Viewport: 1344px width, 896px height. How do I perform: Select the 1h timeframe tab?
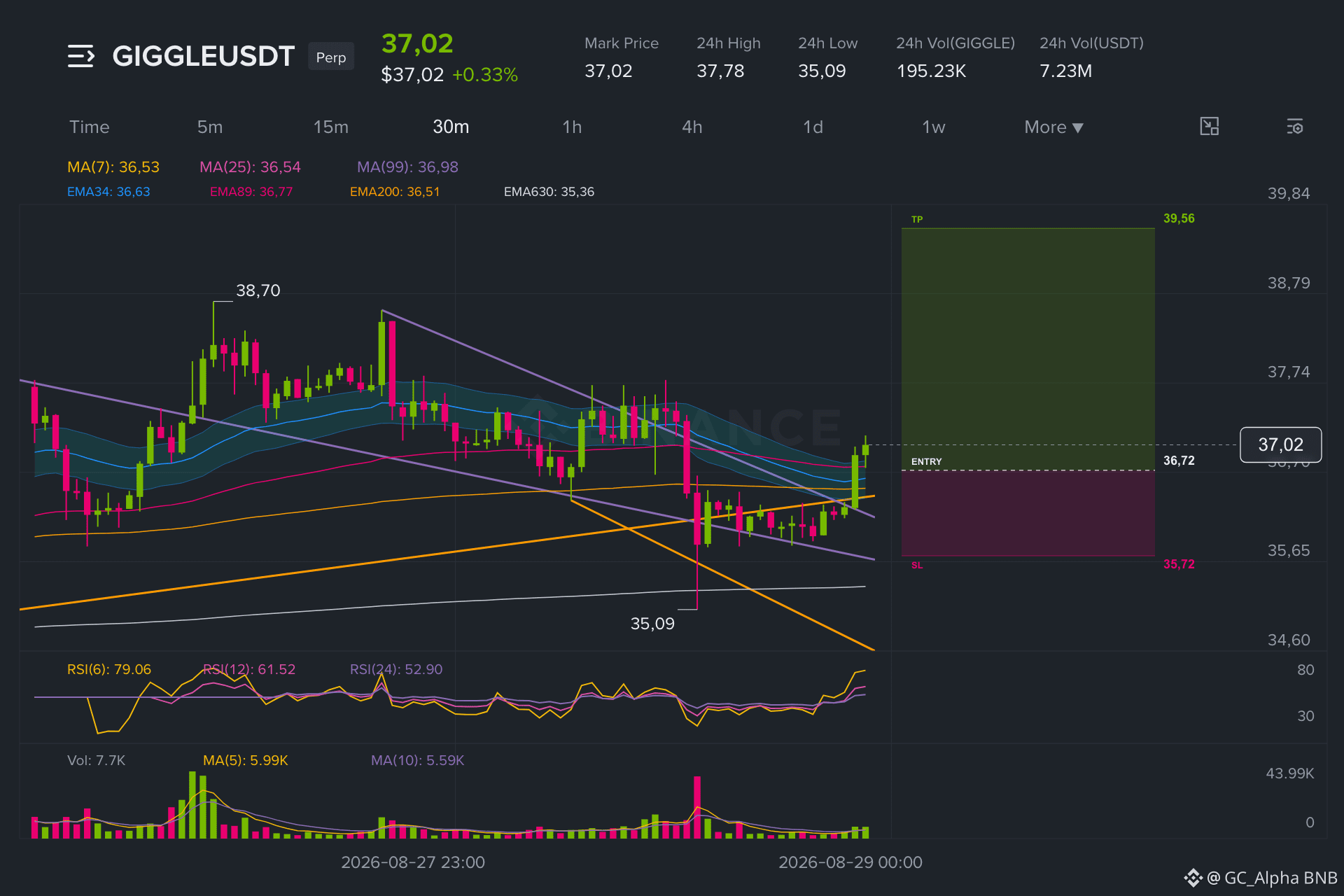tap(572, 127)
